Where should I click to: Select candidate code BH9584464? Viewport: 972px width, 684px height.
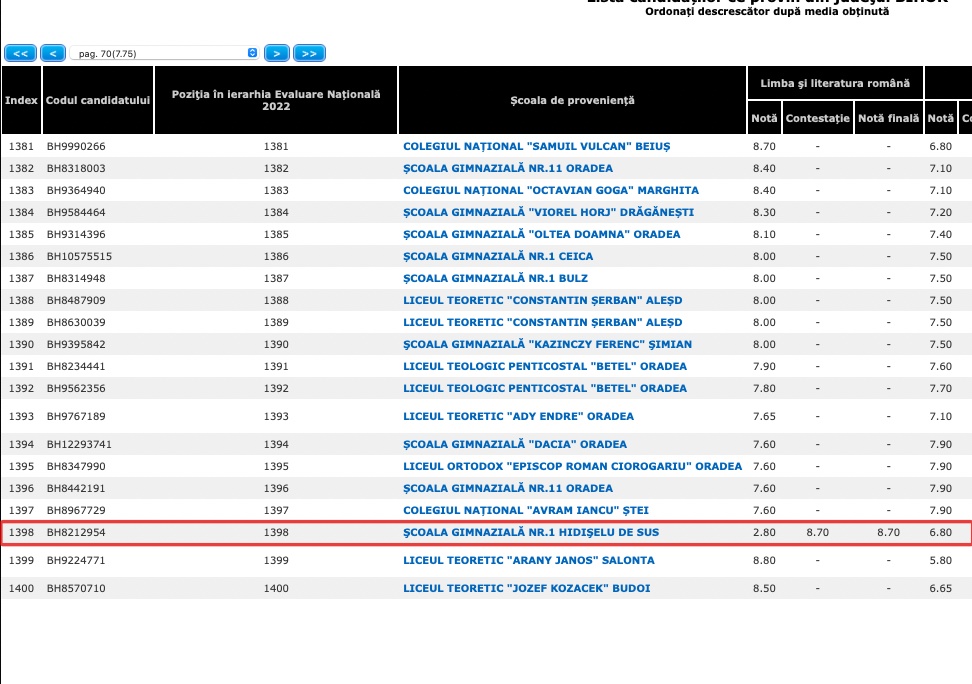click(x=76, y=212)
